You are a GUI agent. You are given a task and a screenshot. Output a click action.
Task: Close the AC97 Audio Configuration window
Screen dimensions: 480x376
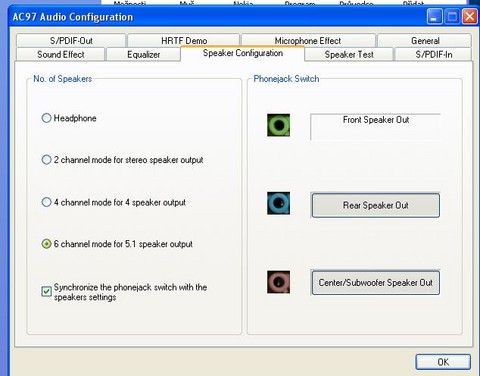(x=470, y=16)
